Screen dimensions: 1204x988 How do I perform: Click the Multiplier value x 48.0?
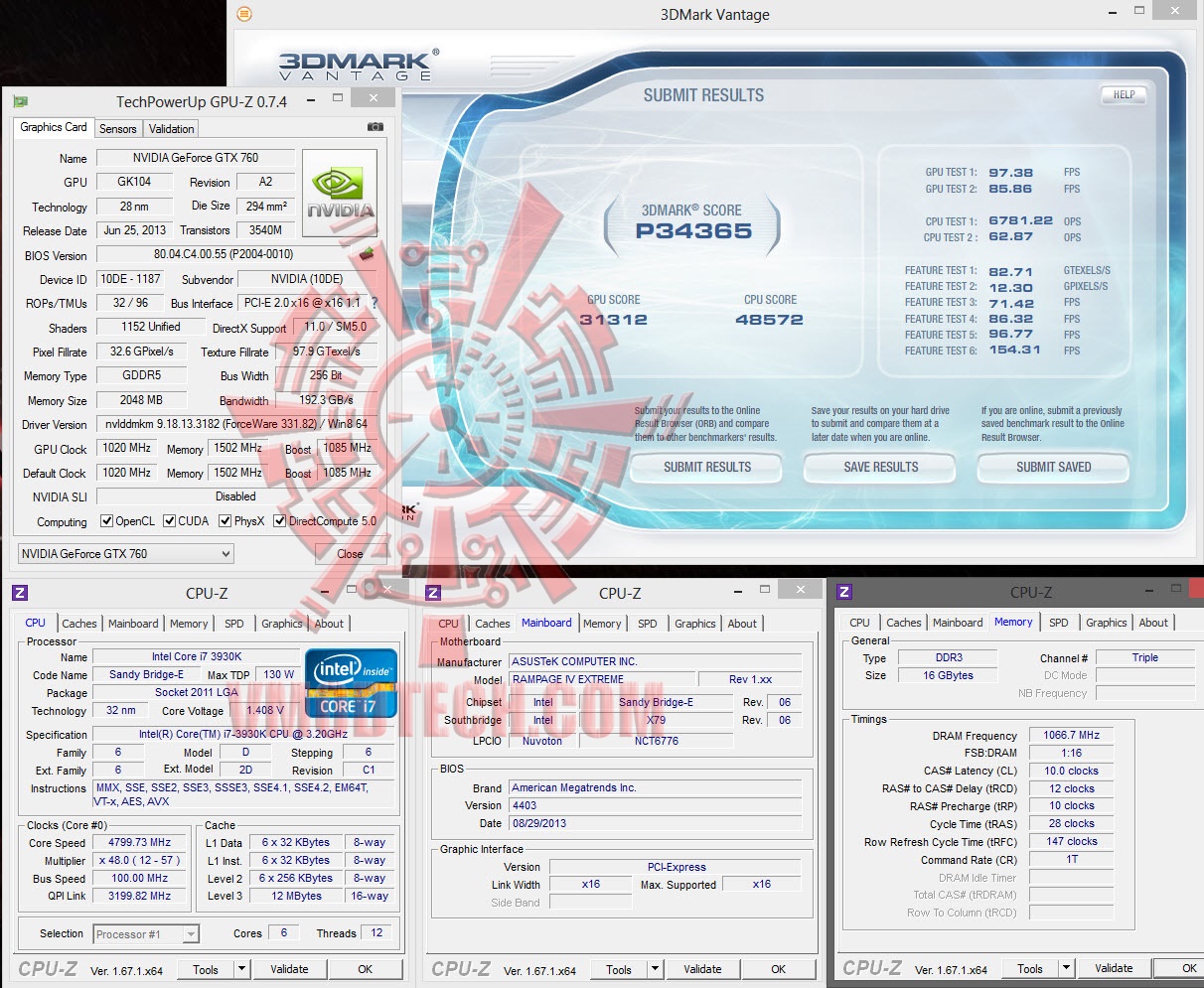(x=139, y=860)
